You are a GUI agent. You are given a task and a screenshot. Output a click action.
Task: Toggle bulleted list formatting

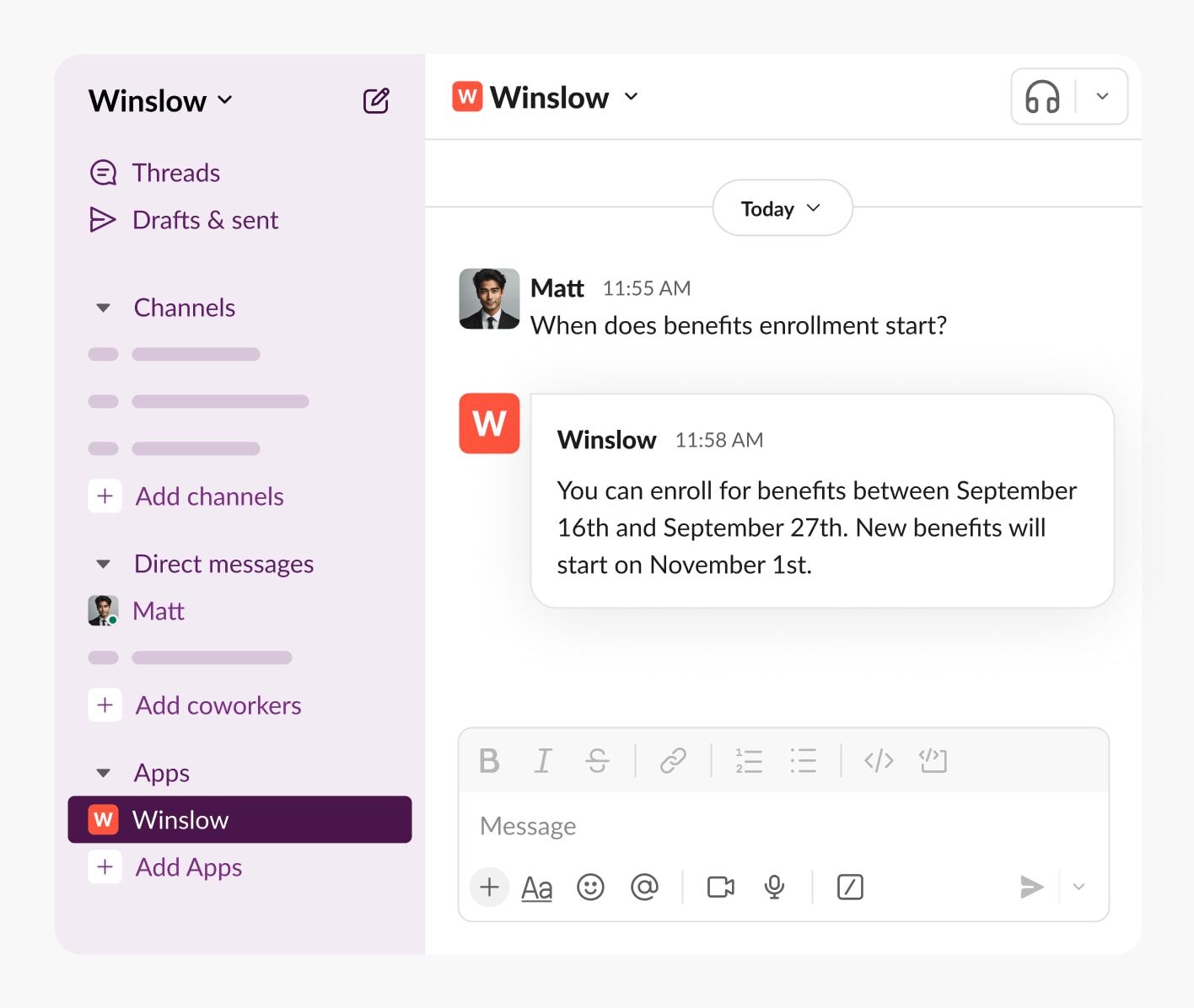point(803,761)
